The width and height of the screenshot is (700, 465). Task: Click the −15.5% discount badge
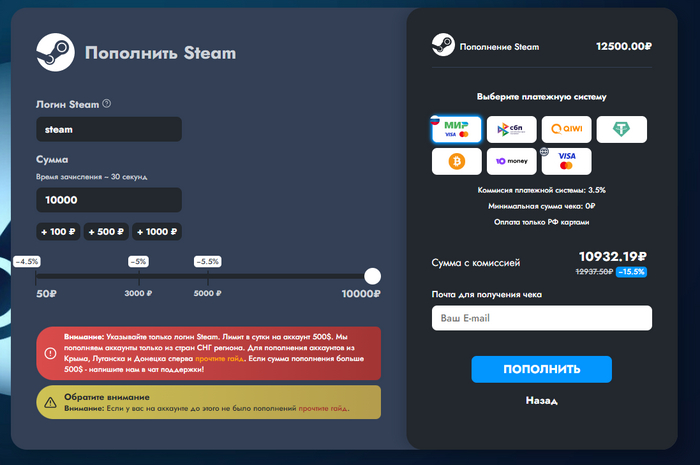pos(631,272)
